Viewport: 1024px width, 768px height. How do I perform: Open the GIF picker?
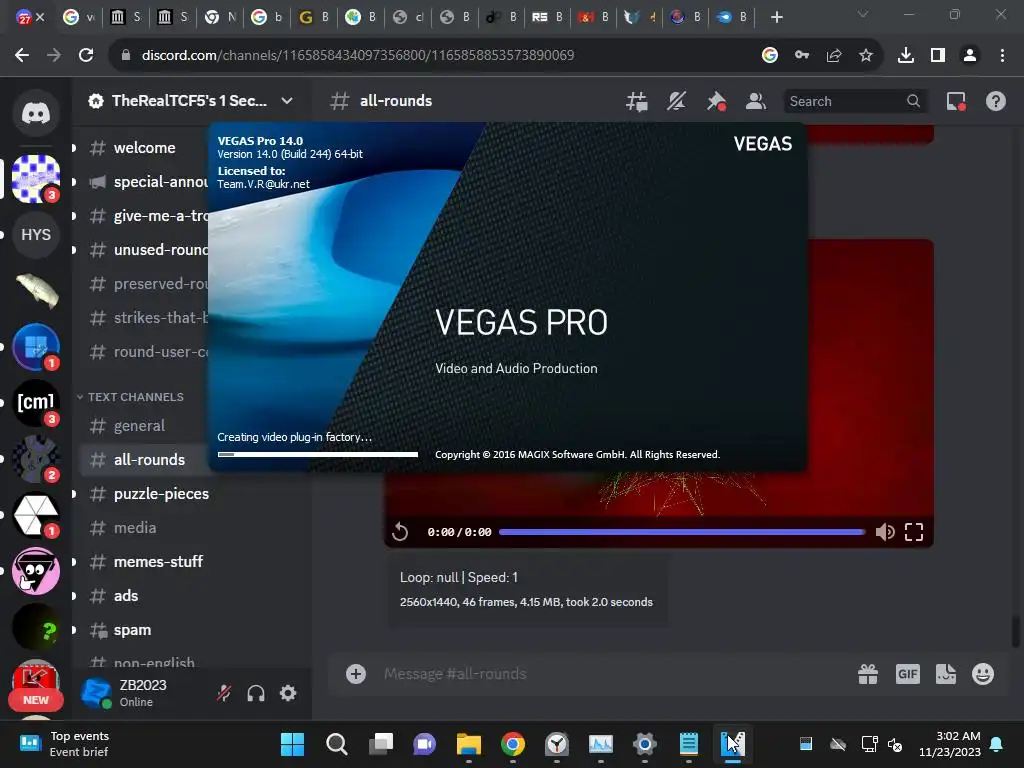908,674
